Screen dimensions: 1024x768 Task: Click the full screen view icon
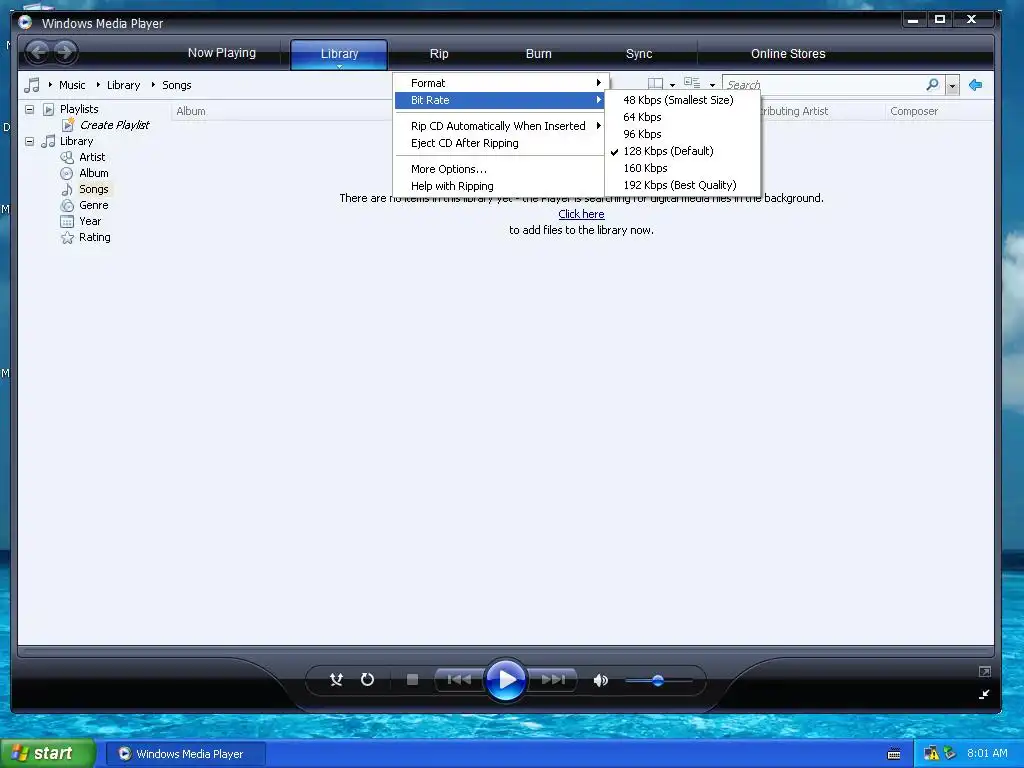tap(985, 671)
